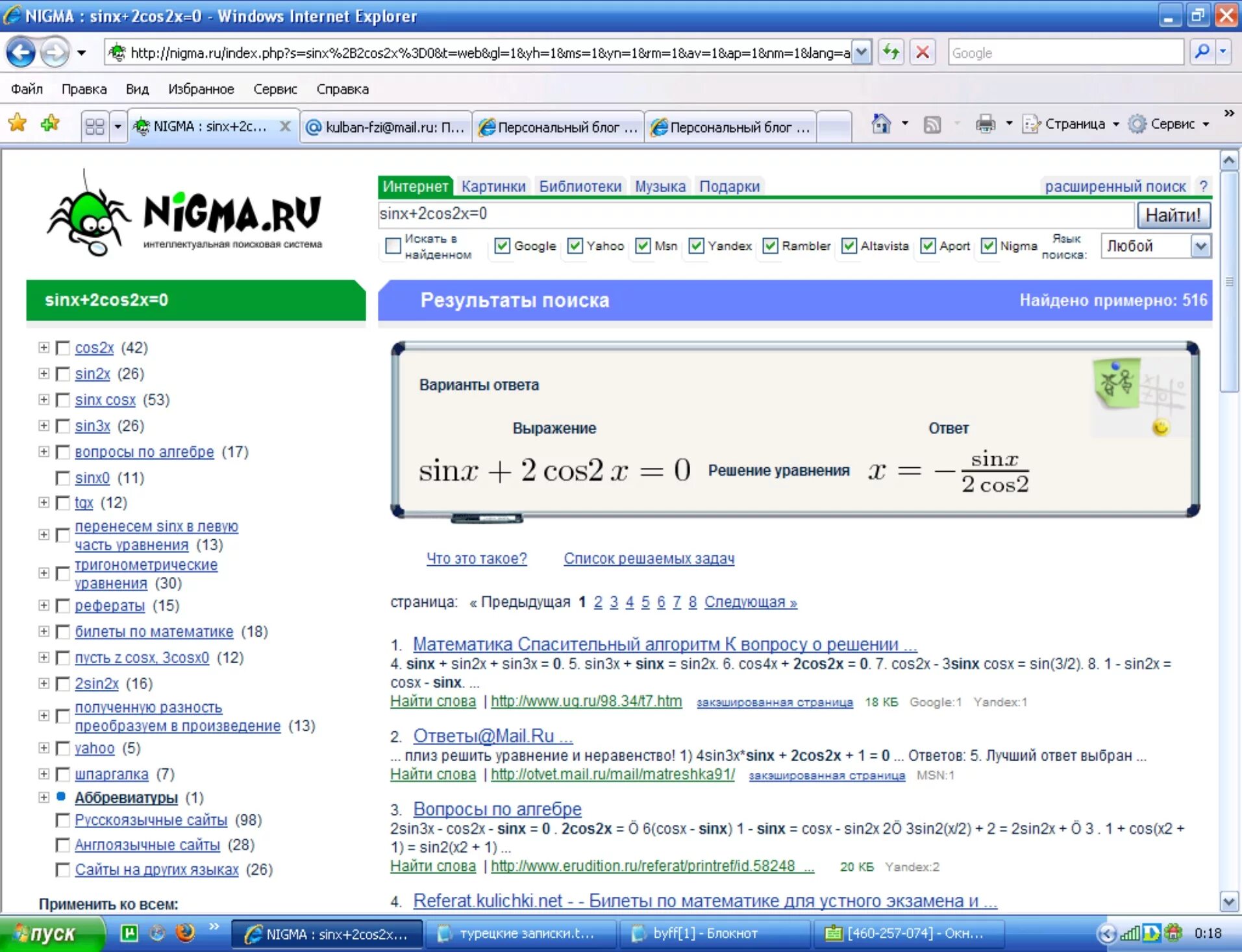Open the Справка menu
1242x952 pixels.
click(x=343, y=89)
